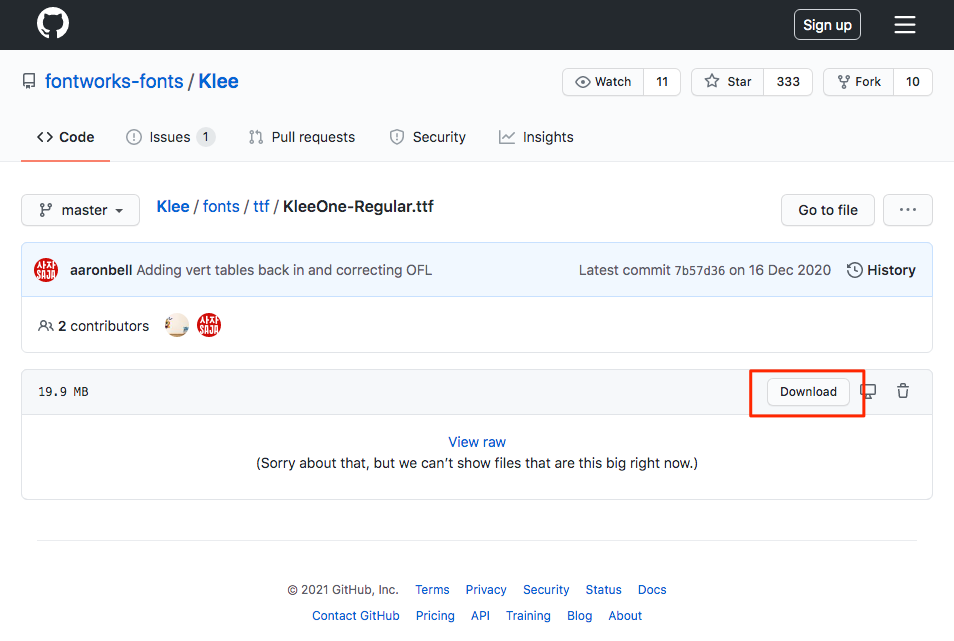Fork the repository

point(858,82)
